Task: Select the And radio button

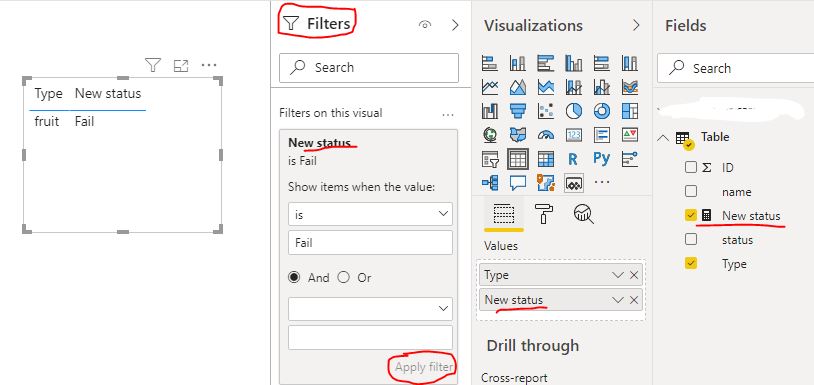Action: coord(294,278)
